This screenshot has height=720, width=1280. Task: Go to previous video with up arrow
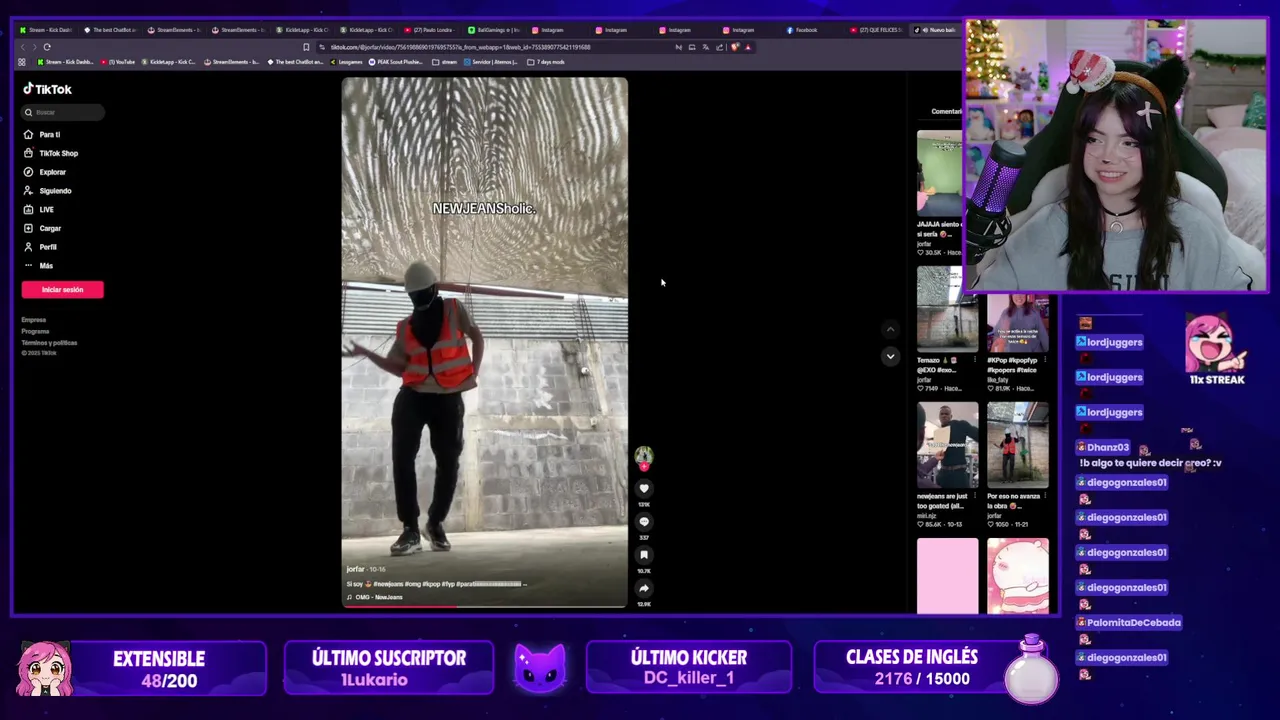tap(890, 329)
